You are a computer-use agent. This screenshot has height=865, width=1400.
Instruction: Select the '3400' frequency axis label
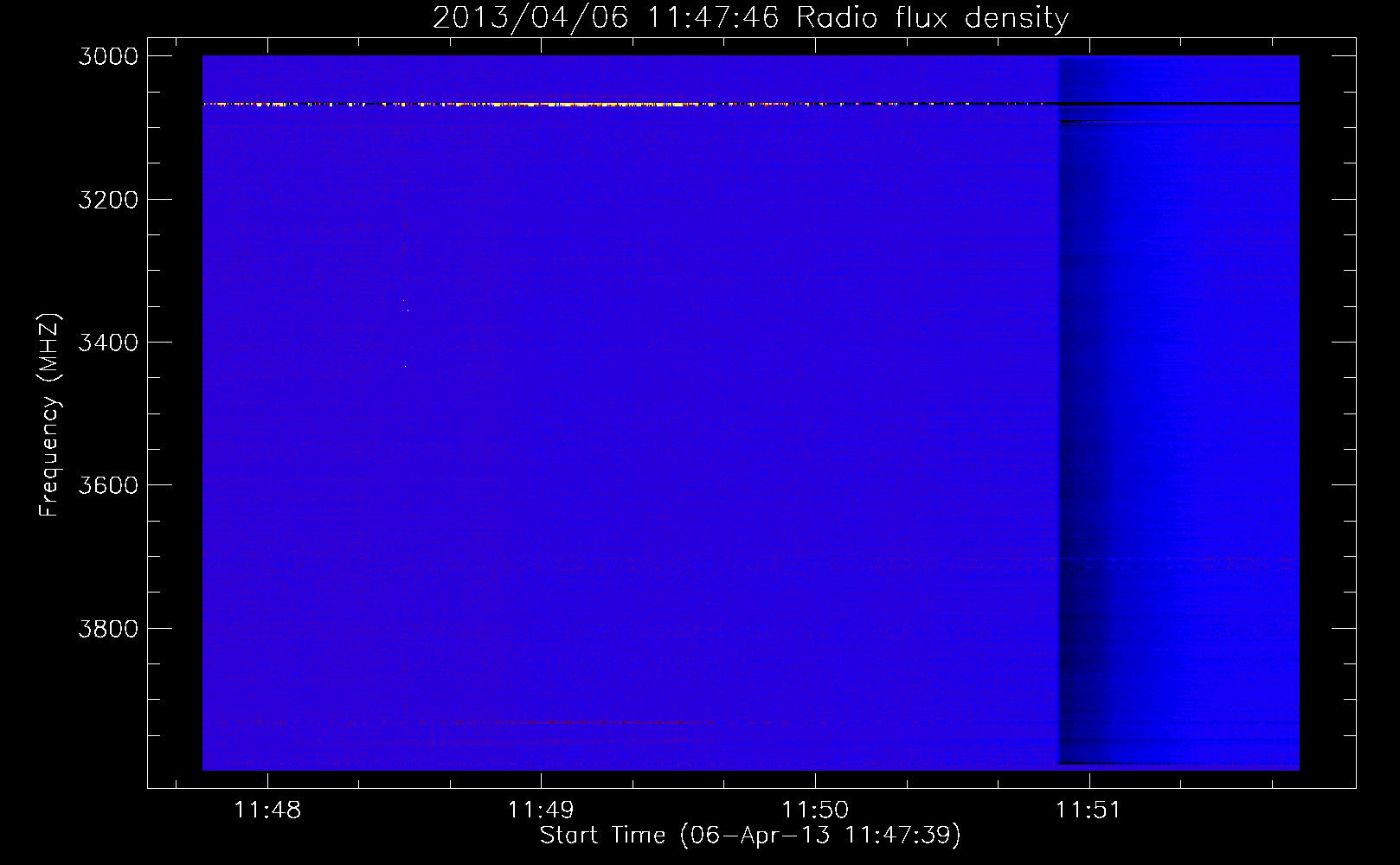coord(108,343)
